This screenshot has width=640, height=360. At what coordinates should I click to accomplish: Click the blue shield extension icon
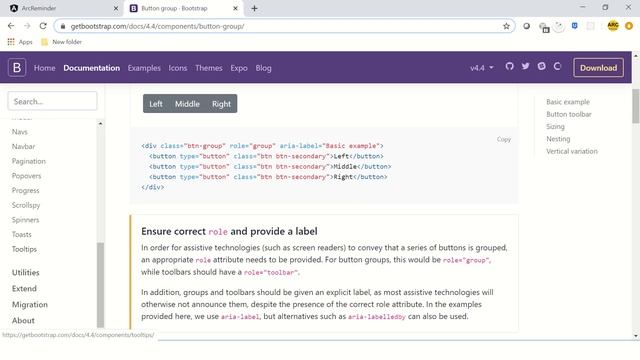574,26
